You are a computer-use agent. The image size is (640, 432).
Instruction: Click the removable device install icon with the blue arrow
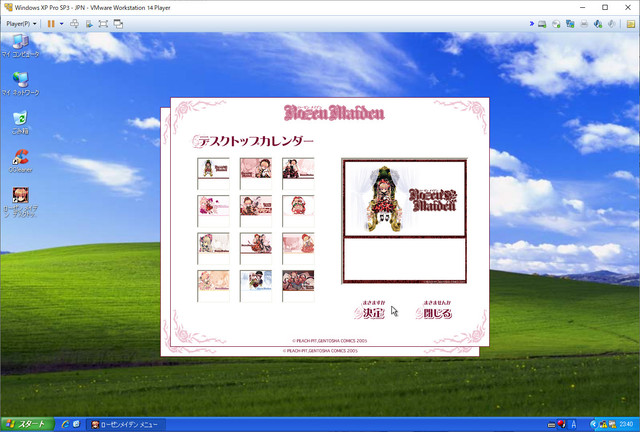coord(89,24)
